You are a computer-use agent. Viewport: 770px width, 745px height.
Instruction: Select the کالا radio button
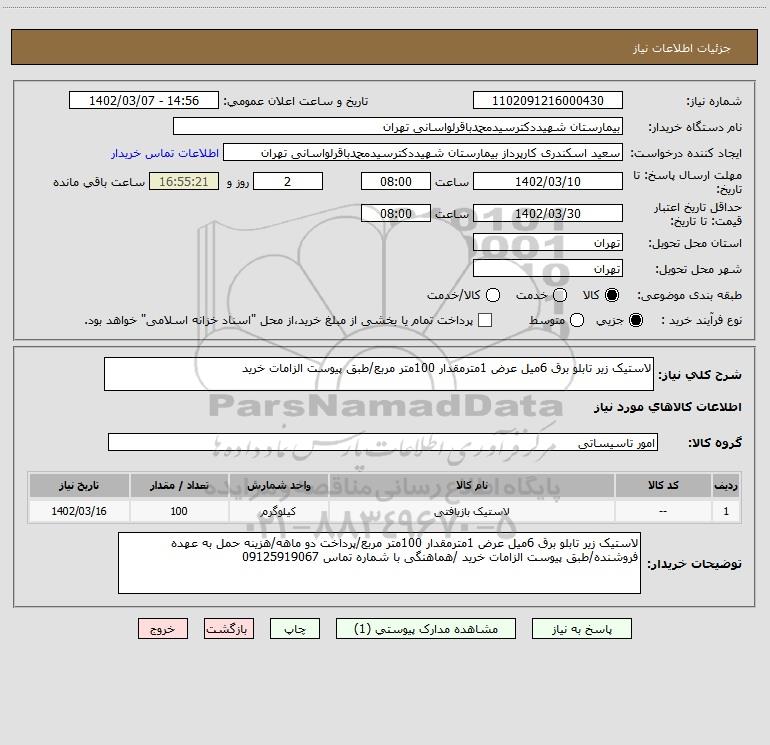pyautogui.click(x=612, y=295)
